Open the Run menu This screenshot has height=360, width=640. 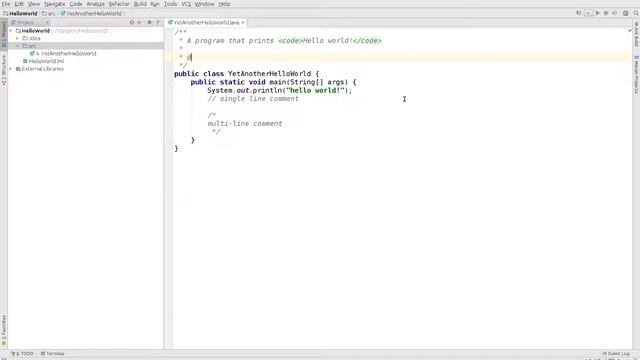pyautogui.click(x=155, y=4)
